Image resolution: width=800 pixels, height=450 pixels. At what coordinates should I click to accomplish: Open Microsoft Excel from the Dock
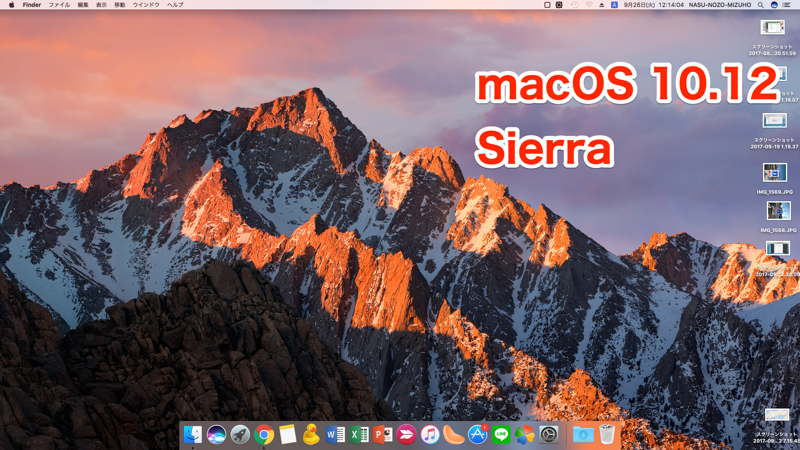[x=359, y=435]
